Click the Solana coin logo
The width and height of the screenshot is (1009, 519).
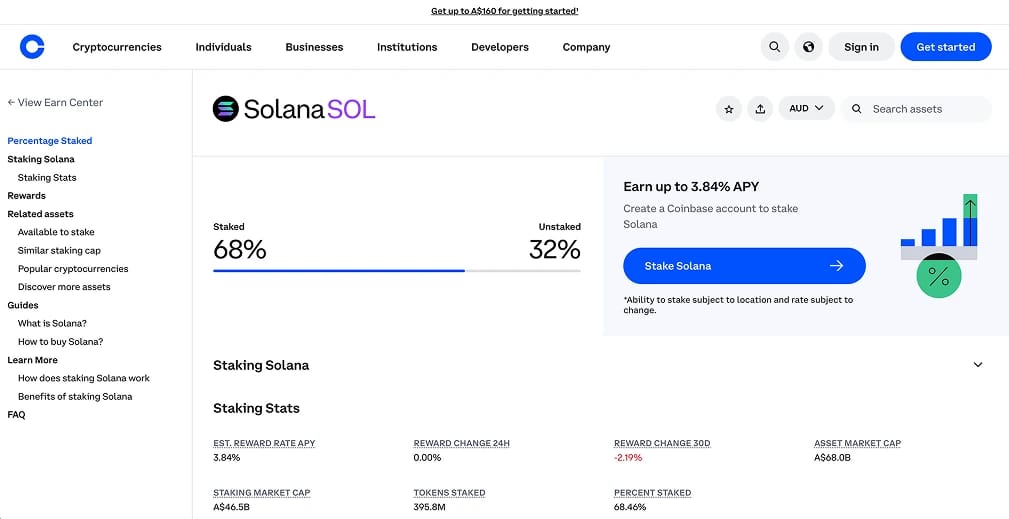pyautogui.click(x=226, y=109)
